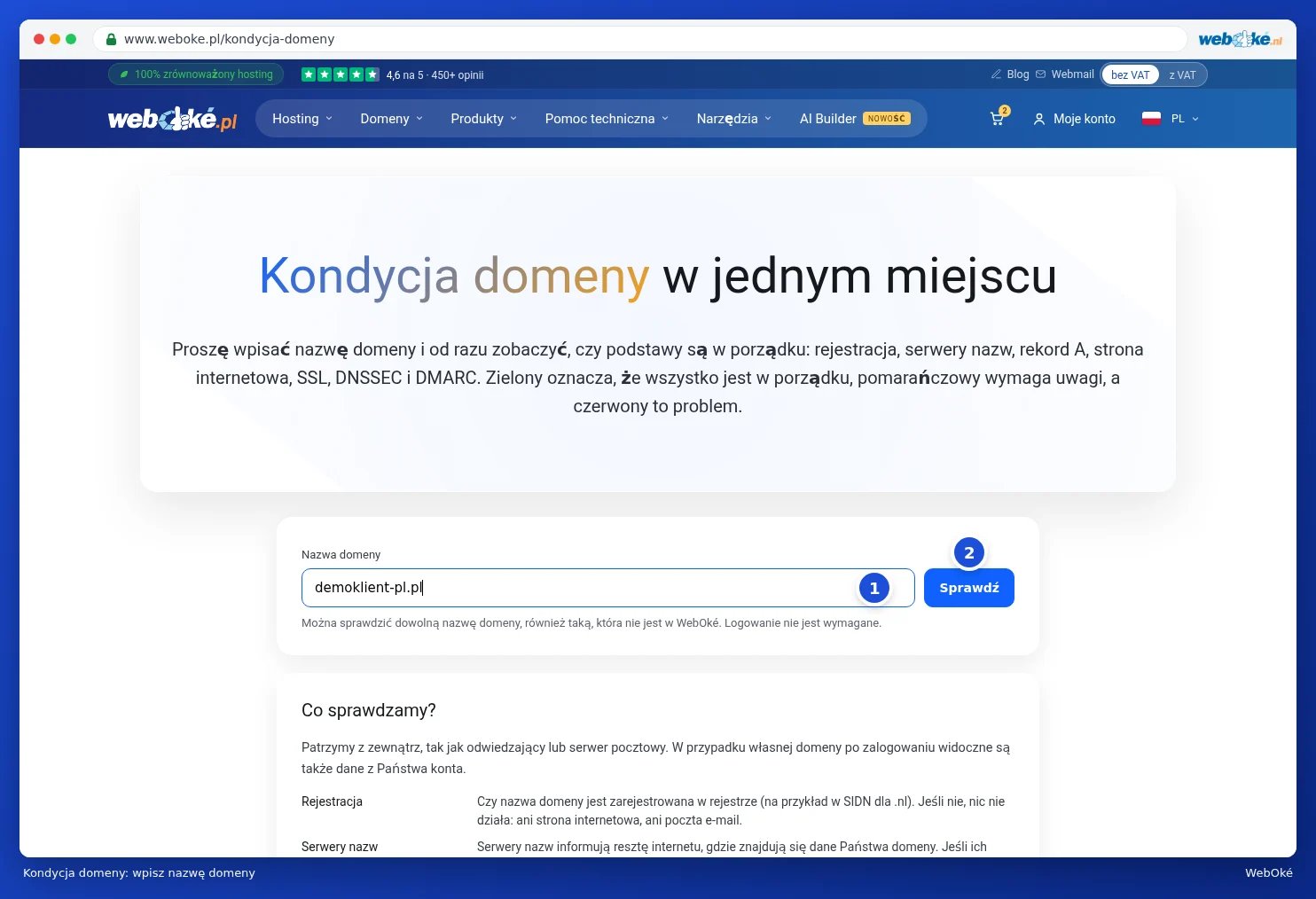Click the weboke.nl logo in browser bar
Image resolution: width=1316 pixels, height=899 pixels.
pos(1240,39)
